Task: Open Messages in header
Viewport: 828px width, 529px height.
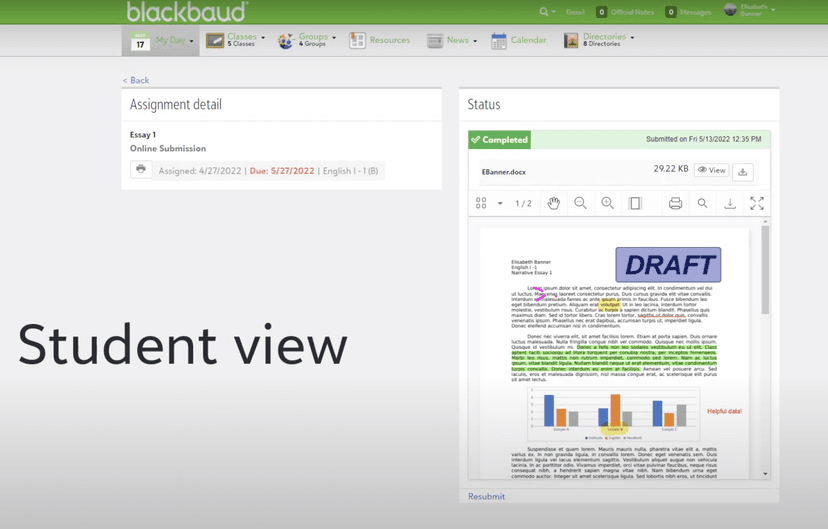Action: 689,12
